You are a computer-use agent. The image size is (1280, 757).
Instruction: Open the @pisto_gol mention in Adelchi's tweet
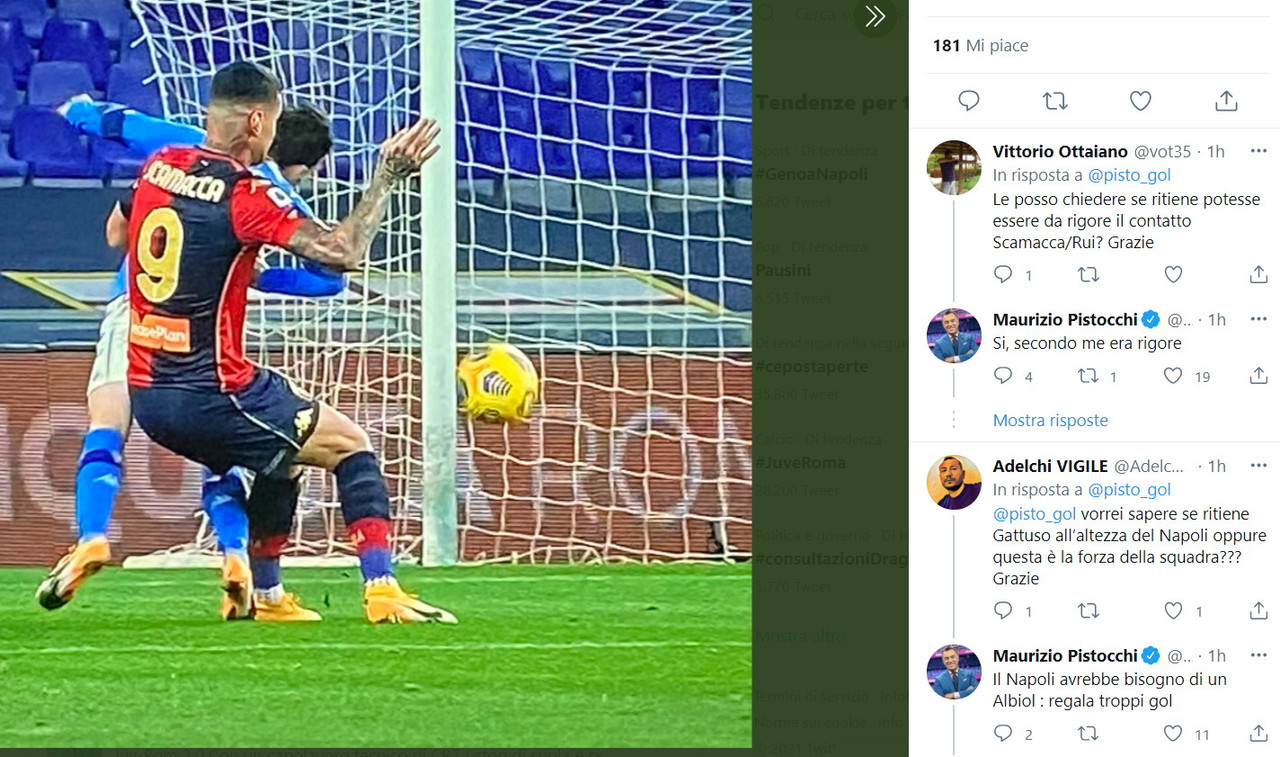tap(1034, 514)
